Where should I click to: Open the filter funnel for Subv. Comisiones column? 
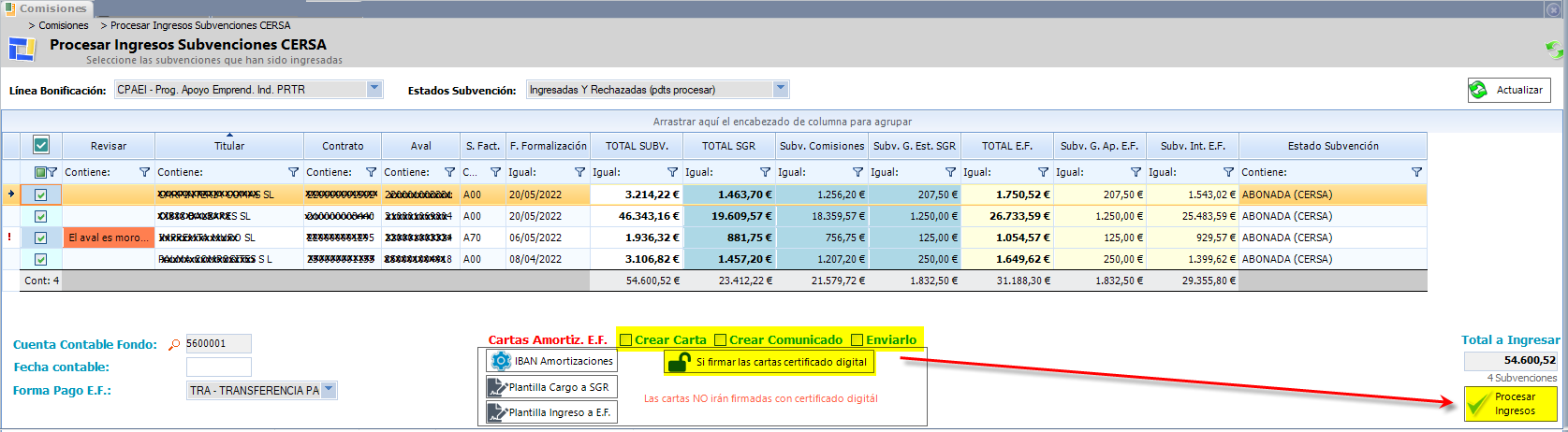857,172
